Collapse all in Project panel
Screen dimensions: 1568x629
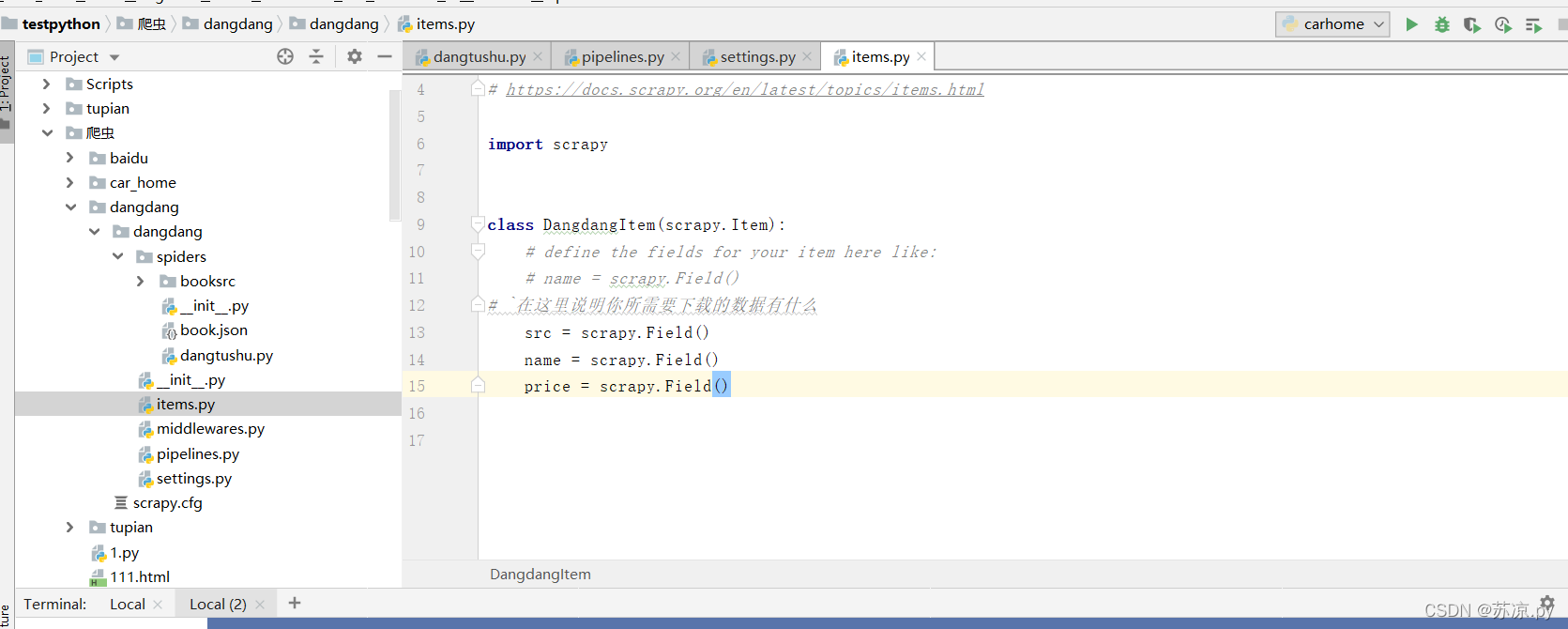coord(316,56)
